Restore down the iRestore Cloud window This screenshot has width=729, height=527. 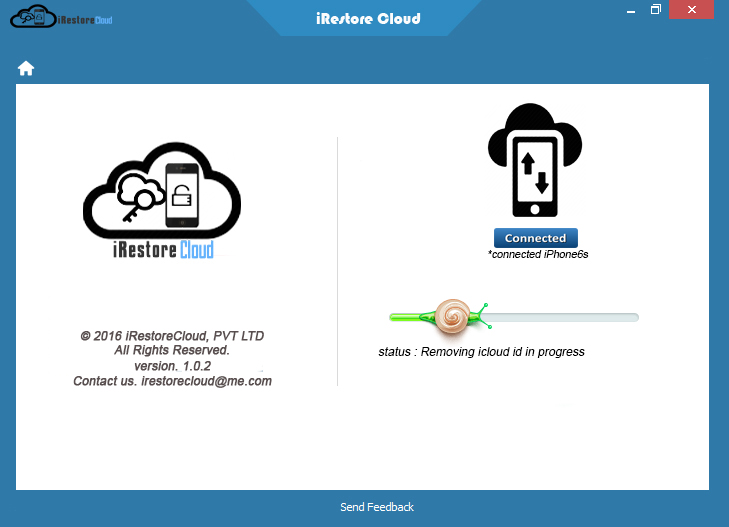pos(656,10)
